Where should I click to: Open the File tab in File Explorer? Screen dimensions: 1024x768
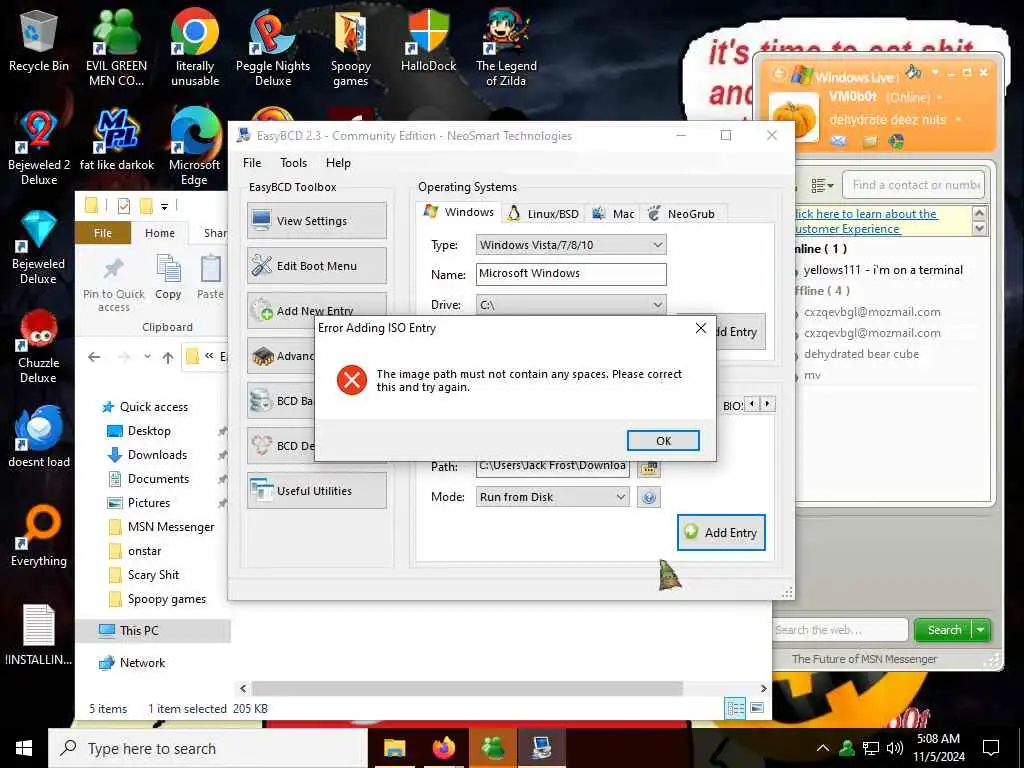tap(103, 233)
